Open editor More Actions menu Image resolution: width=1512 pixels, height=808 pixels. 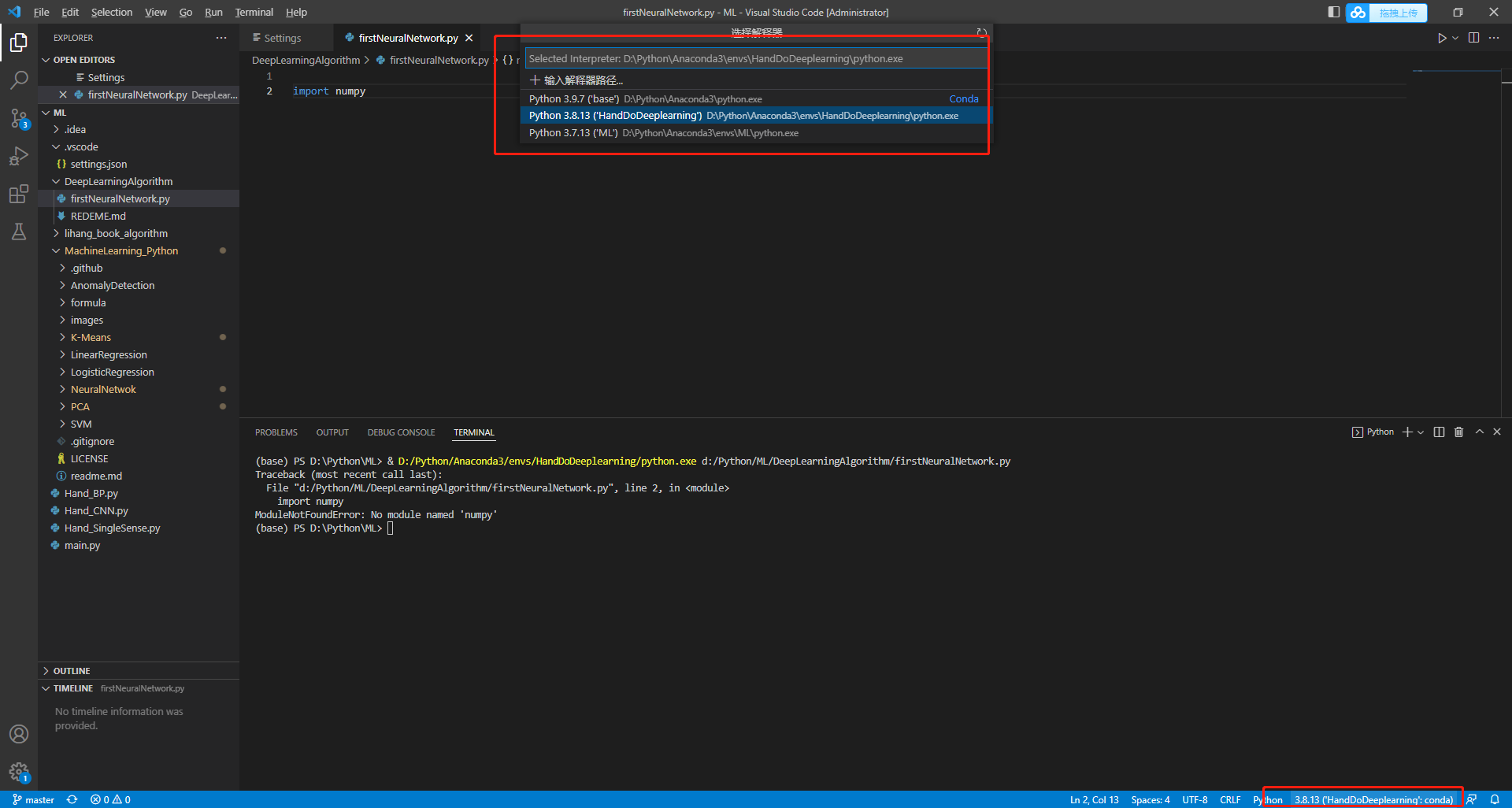1494,38
